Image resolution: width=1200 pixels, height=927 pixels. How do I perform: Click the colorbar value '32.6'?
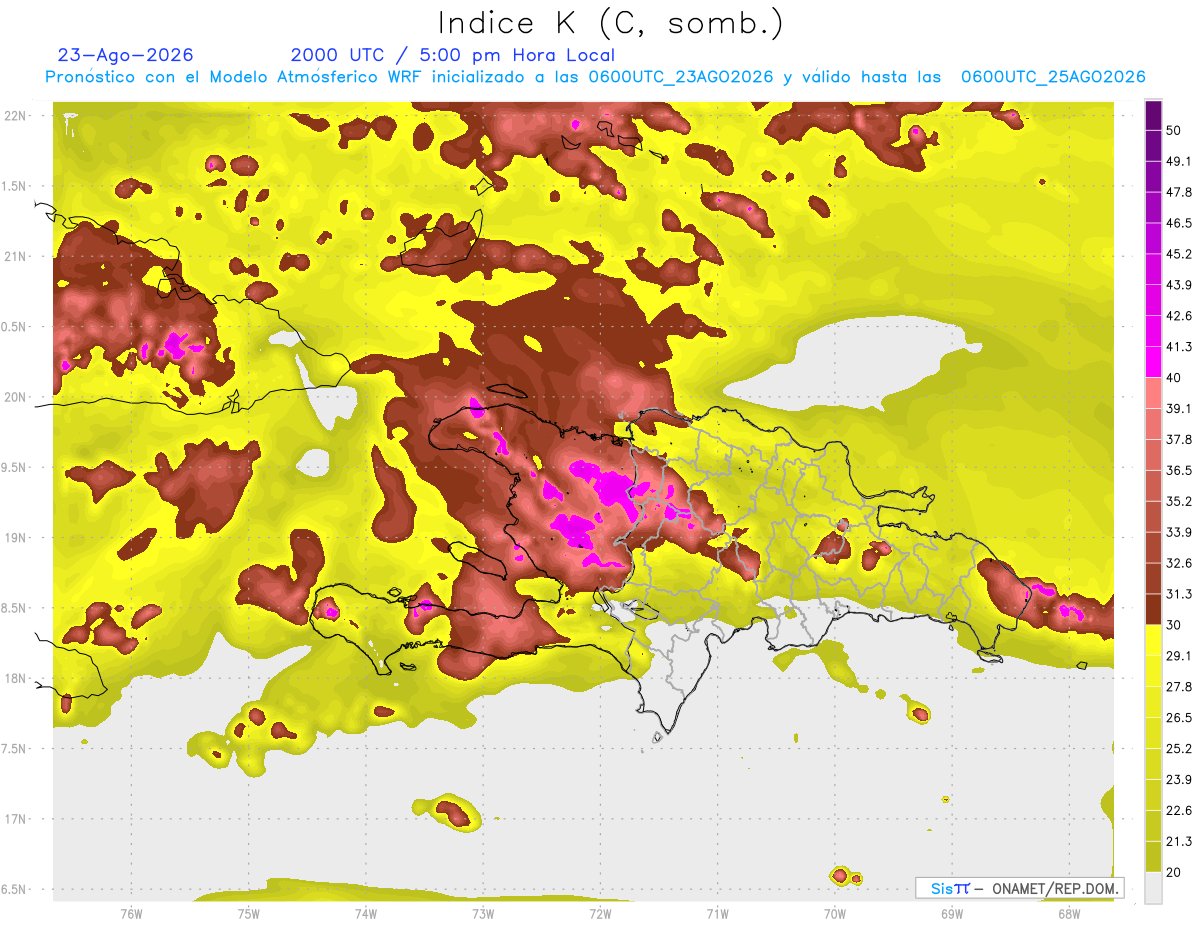(1178, 563)
